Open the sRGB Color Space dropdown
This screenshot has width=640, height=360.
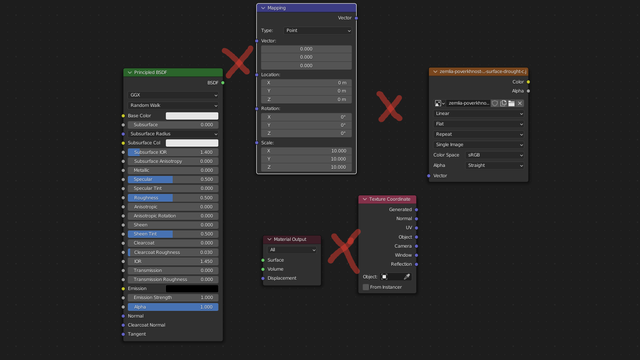pyautogui.click(x=495, y=155)
